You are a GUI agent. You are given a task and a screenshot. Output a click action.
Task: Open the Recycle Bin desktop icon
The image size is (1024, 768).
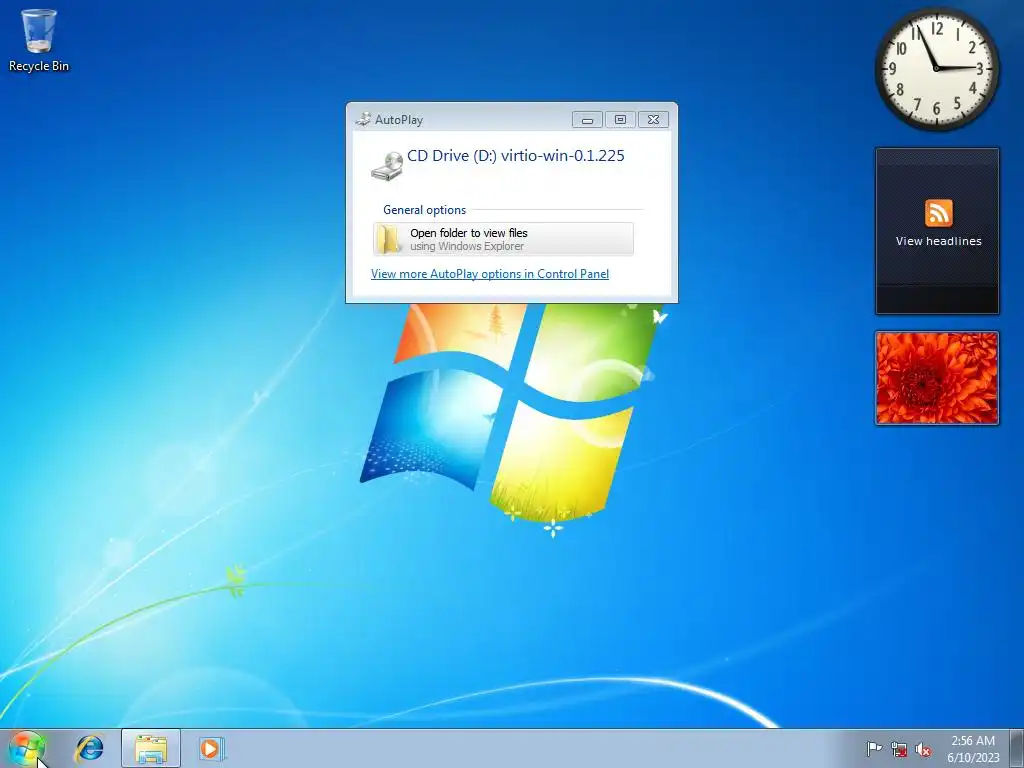coord(39,40)
